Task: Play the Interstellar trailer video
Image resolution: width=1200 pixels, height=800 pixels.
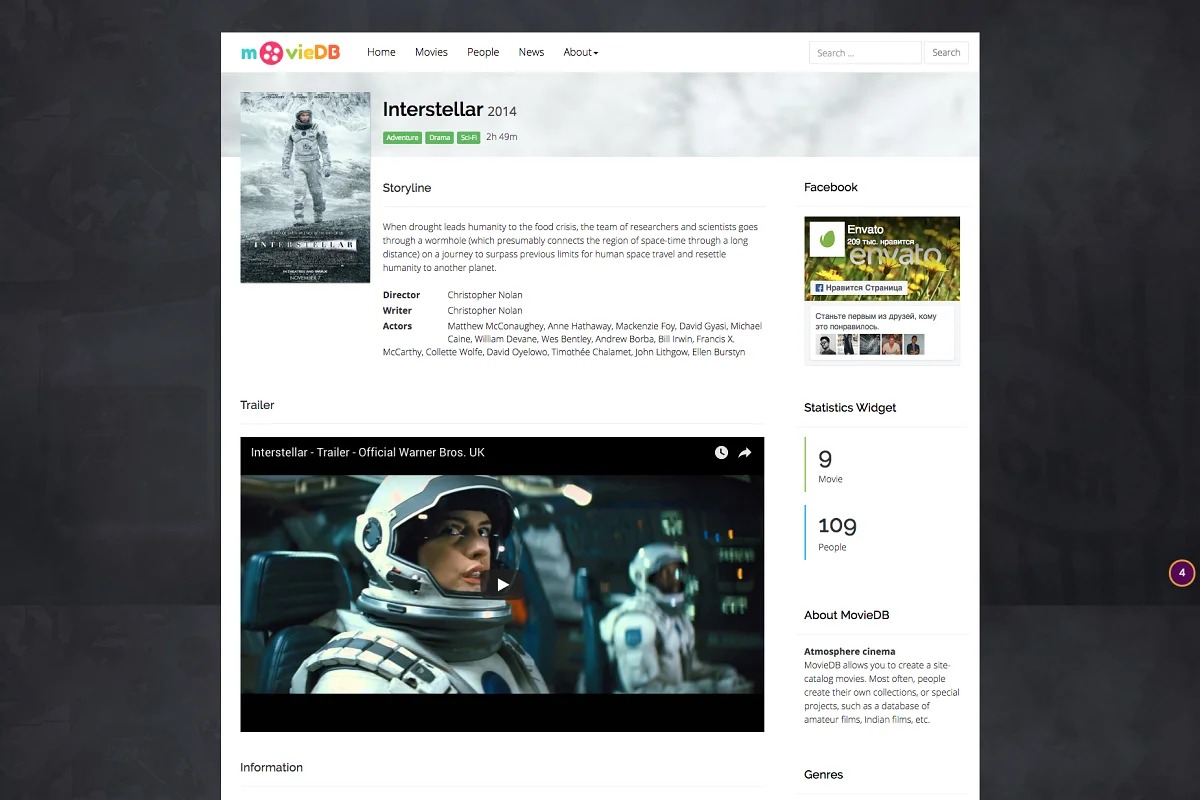Action: [502, 585]
